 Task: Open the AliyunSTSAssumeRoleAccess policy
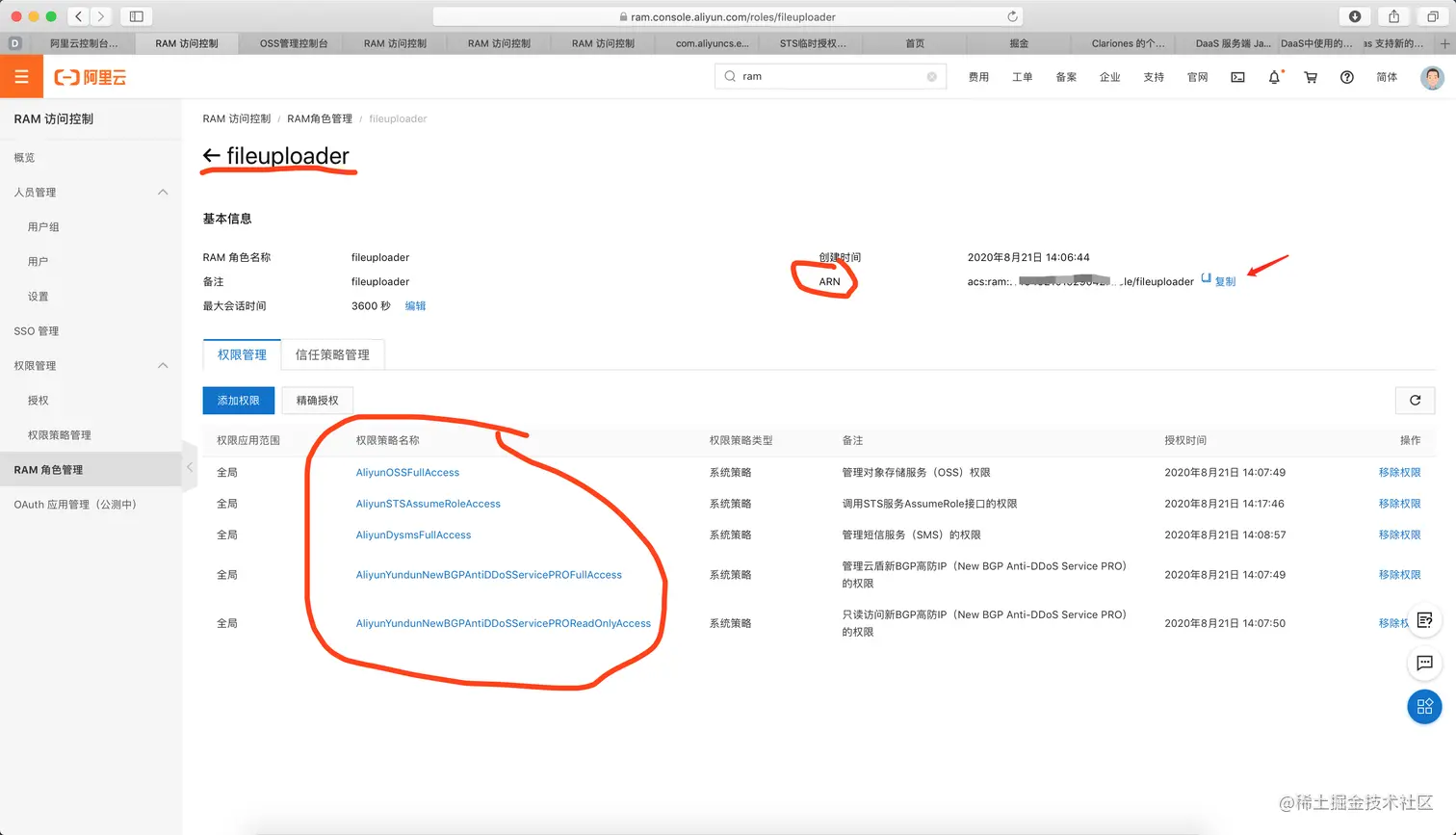coord(429,504)
